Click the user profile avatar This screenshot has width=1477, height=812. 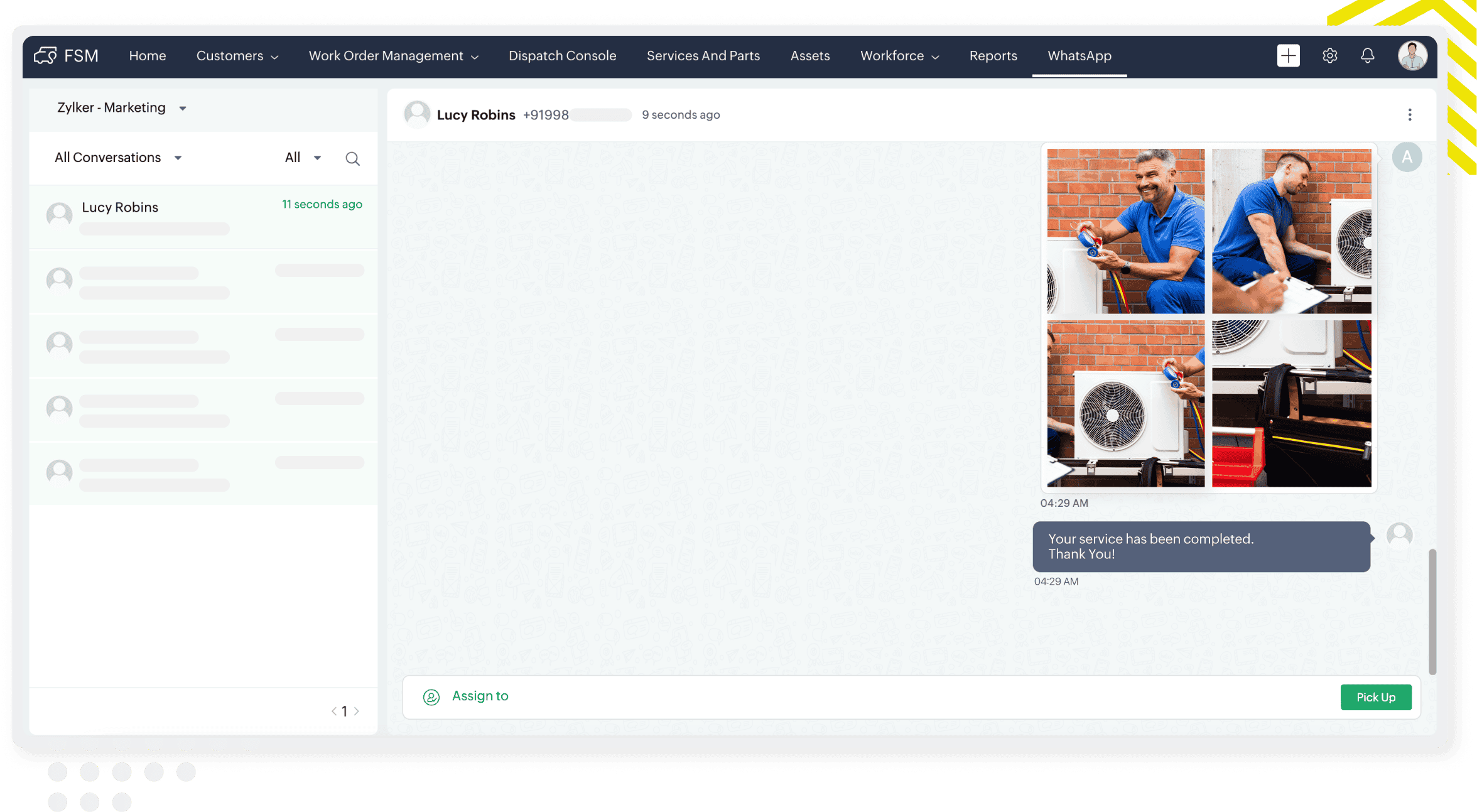coord(1412,56)
